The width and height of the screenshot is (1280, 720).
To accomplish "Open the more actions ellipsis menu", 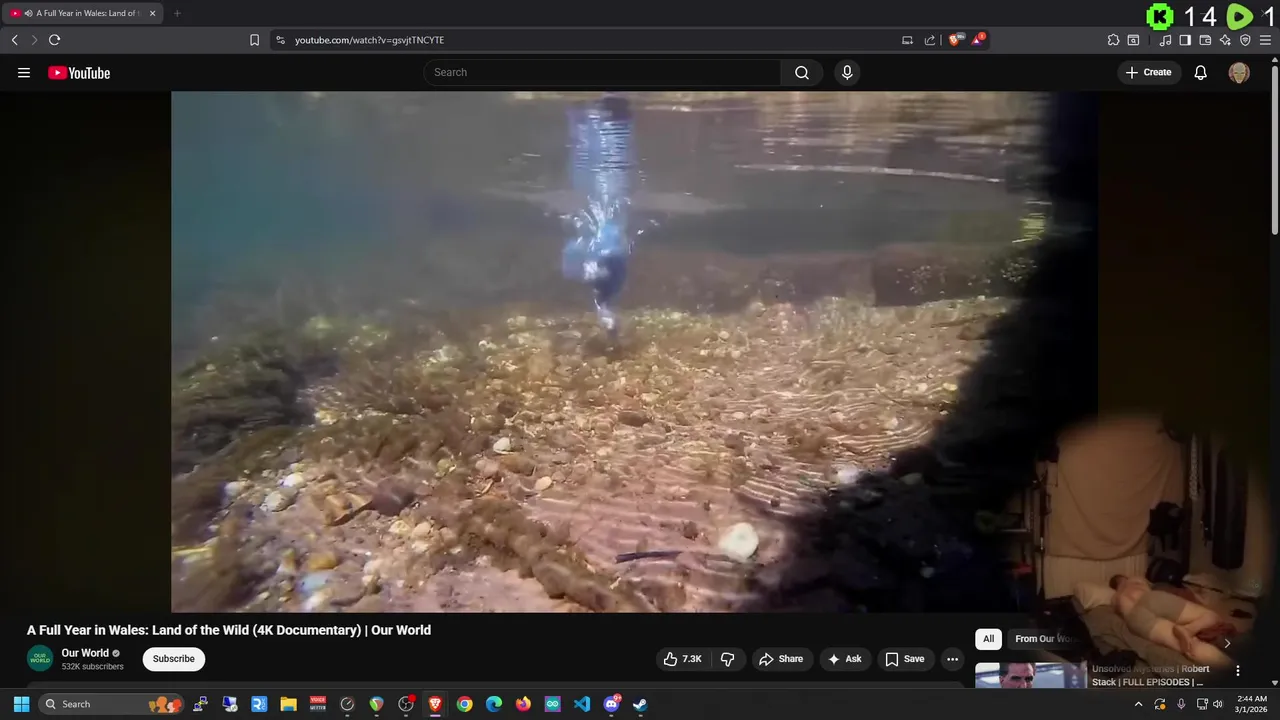I will point(953,659).
